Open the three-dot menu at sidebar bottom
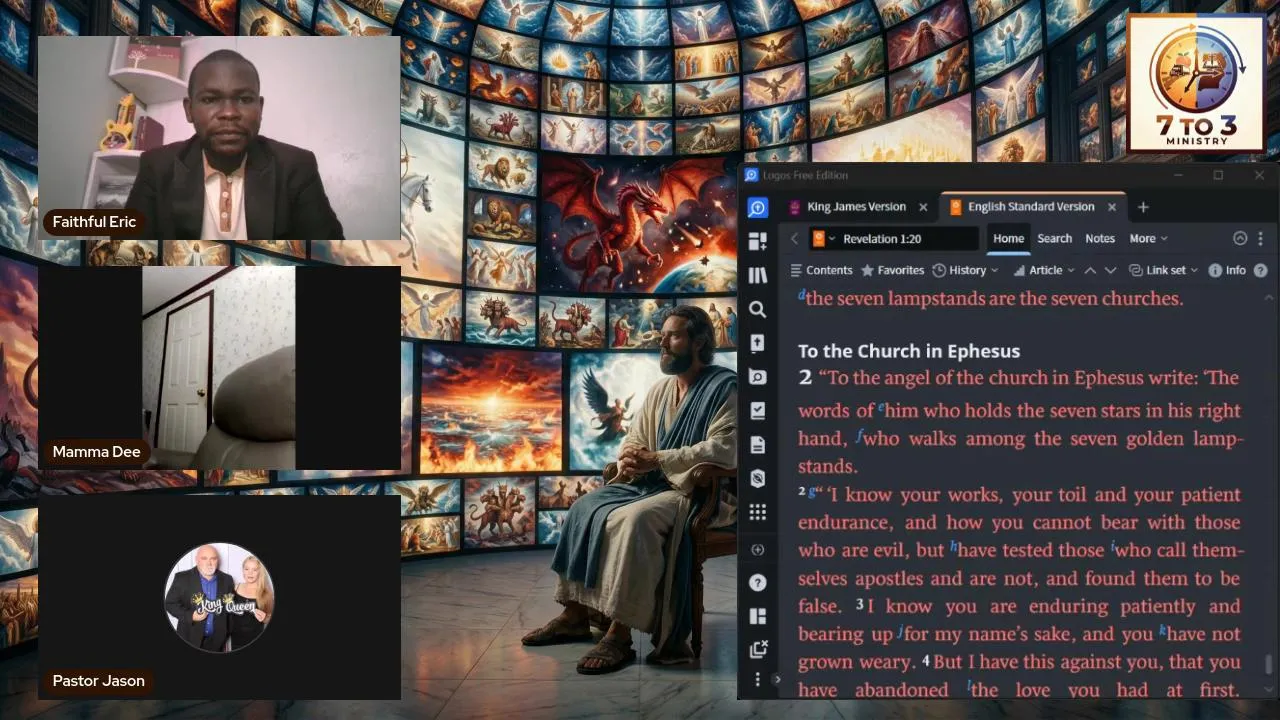 point(758,680)
